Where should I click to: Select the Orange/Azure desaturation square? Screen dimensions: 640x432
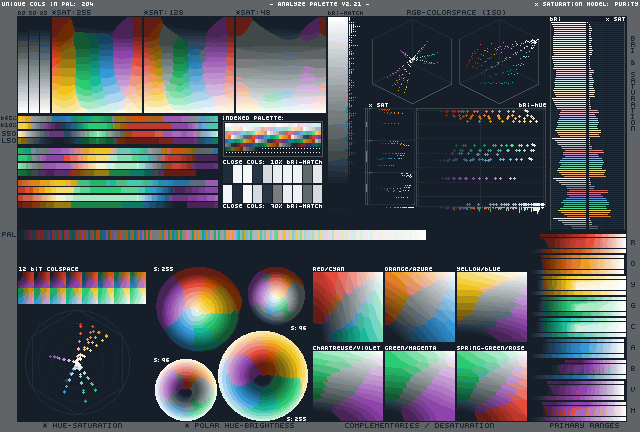[x=419, y=307]
